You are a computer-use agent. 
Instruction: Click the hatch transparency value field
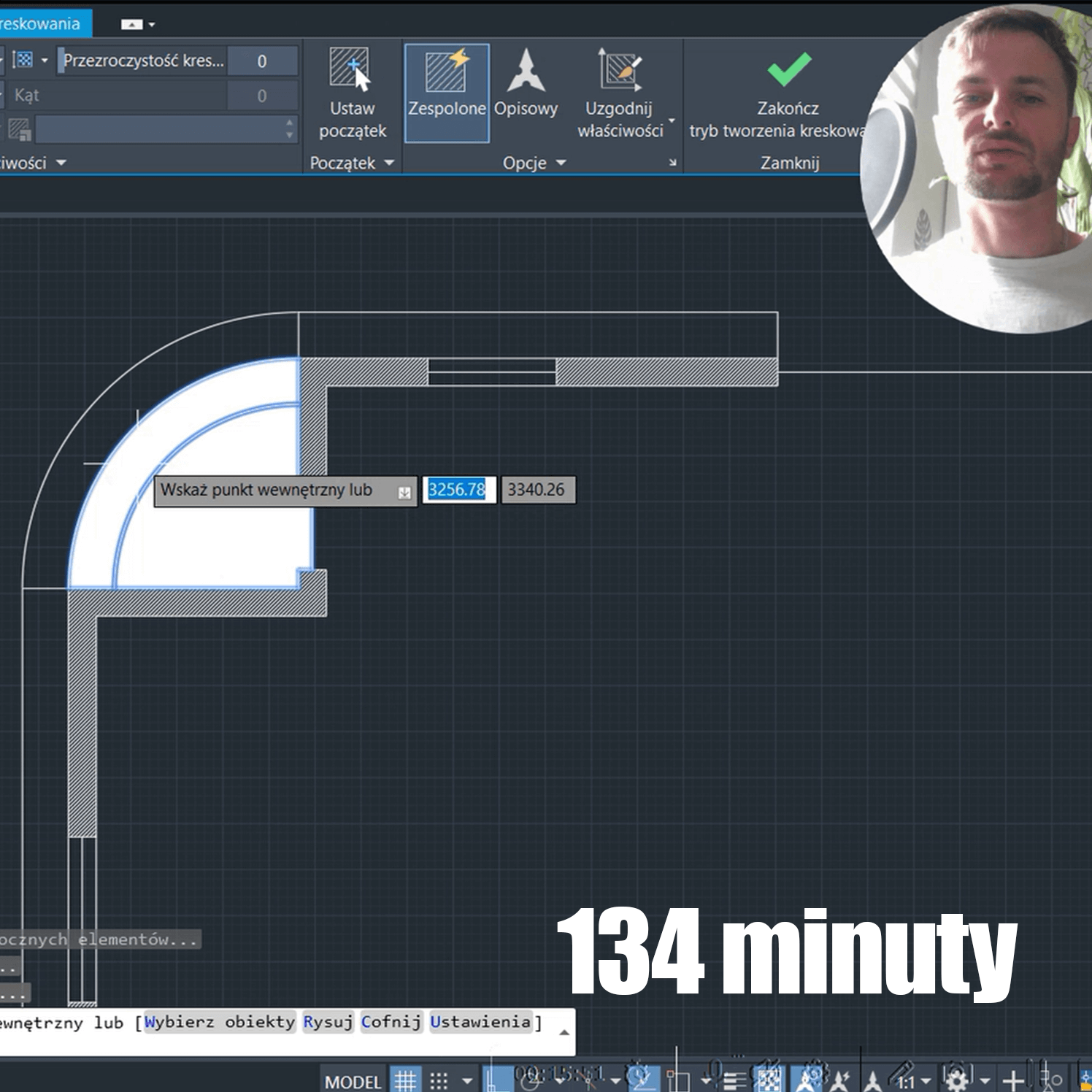pos(262,61)
